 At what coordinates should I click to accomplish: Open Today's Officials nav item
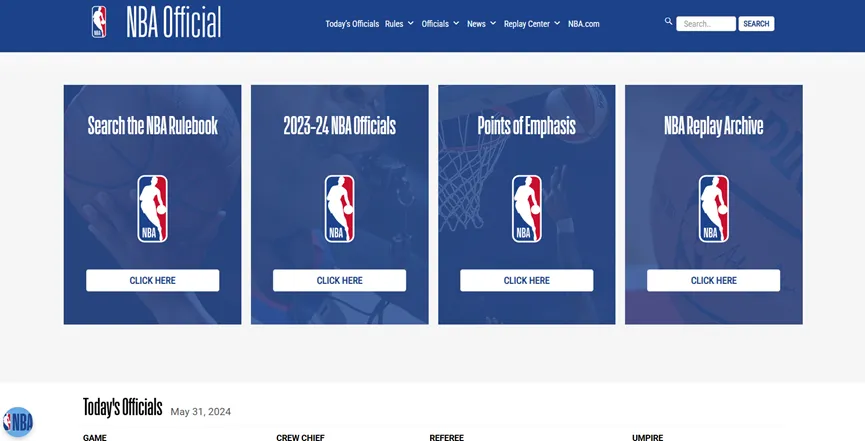[352, 24]
